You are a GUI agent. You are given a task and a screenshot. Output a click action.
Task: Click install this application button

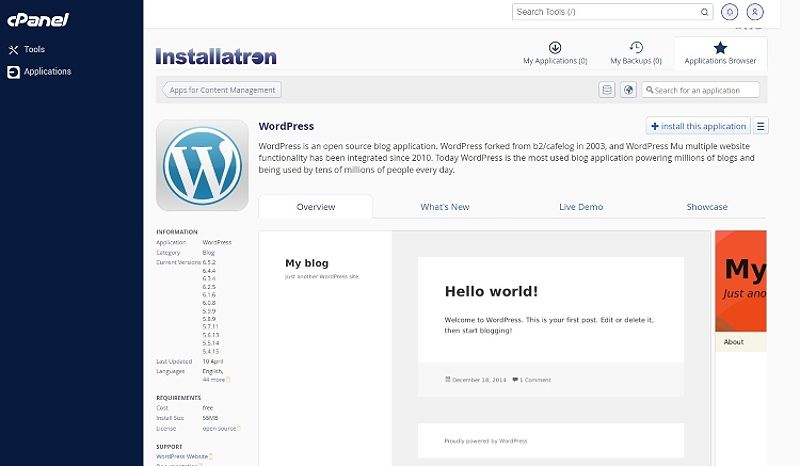tap(698, 126)
